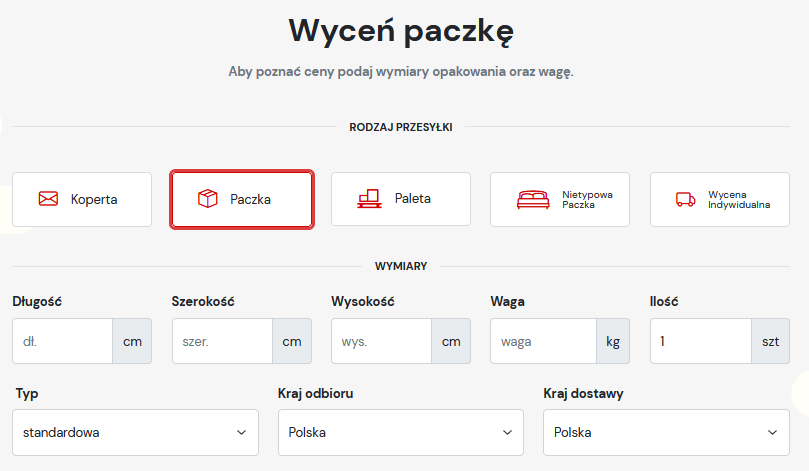The width and height of the screenshot is (809, 471).
Task: Click the Wycena Indywidualna label
Action: pos(739,199)
